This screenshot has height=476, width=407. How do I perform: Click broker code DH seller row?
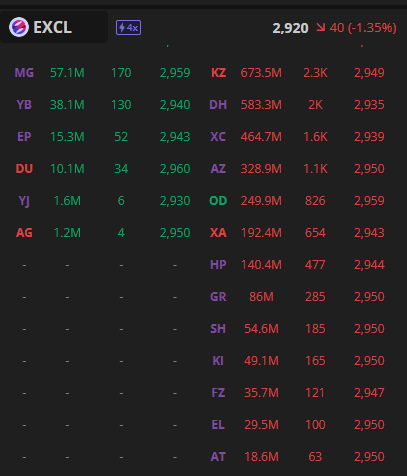tap(218, 105)
